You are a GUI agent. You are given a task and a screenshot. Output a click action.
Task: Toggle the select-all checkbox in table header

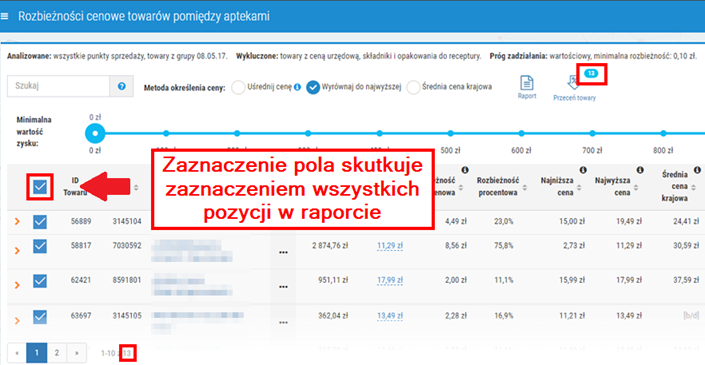coord(40,187)
